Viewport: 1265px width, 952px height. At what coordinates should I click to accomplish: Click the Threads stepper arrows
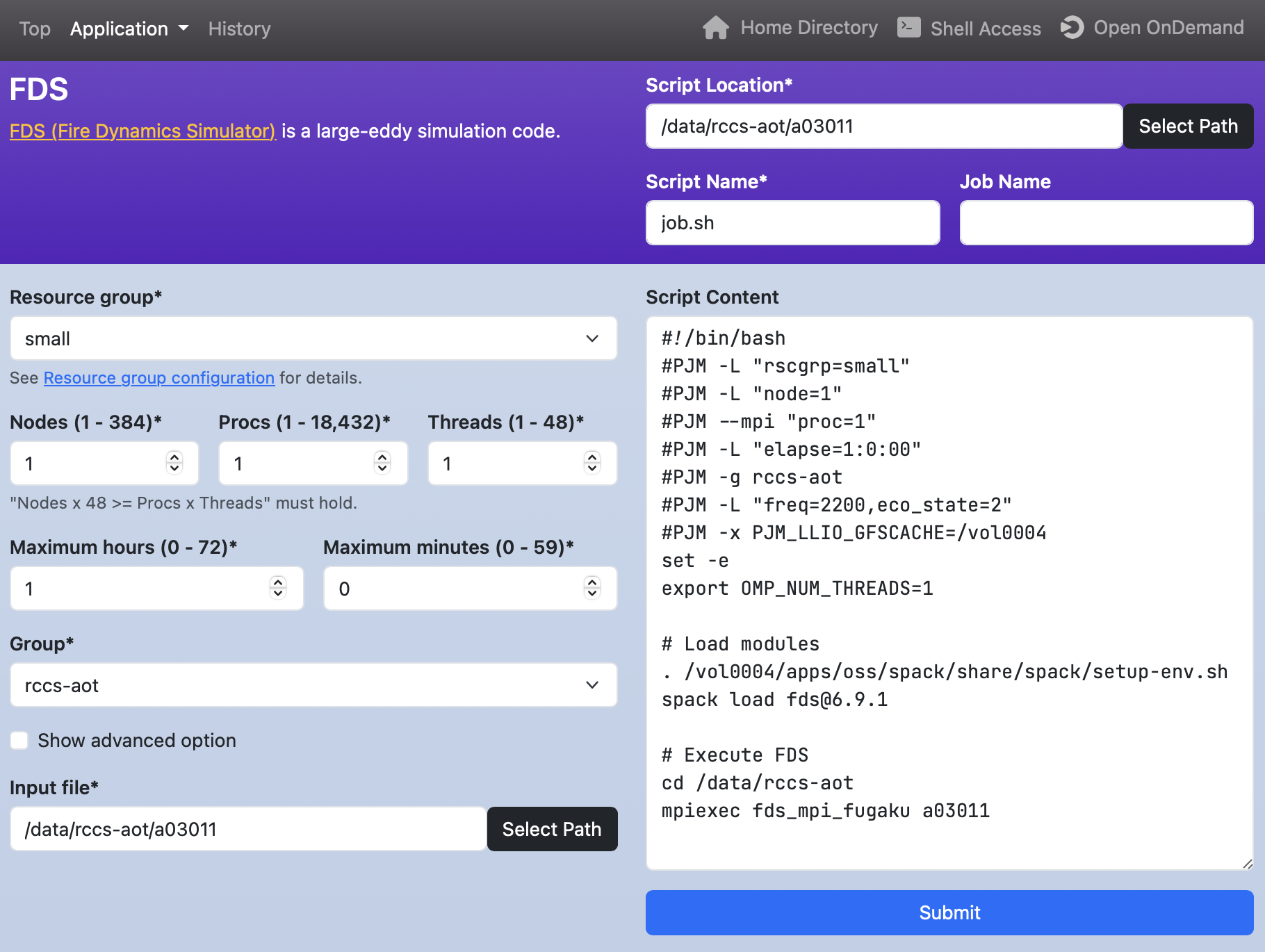pyautogui.click(x=592, y=462)
